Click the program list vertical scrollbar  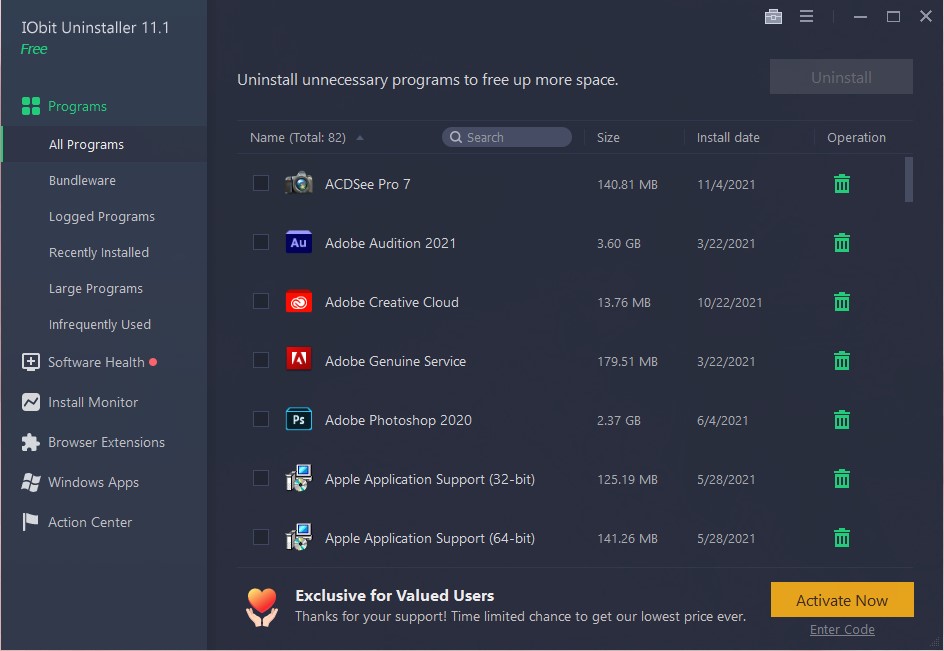tap(908, 180)
